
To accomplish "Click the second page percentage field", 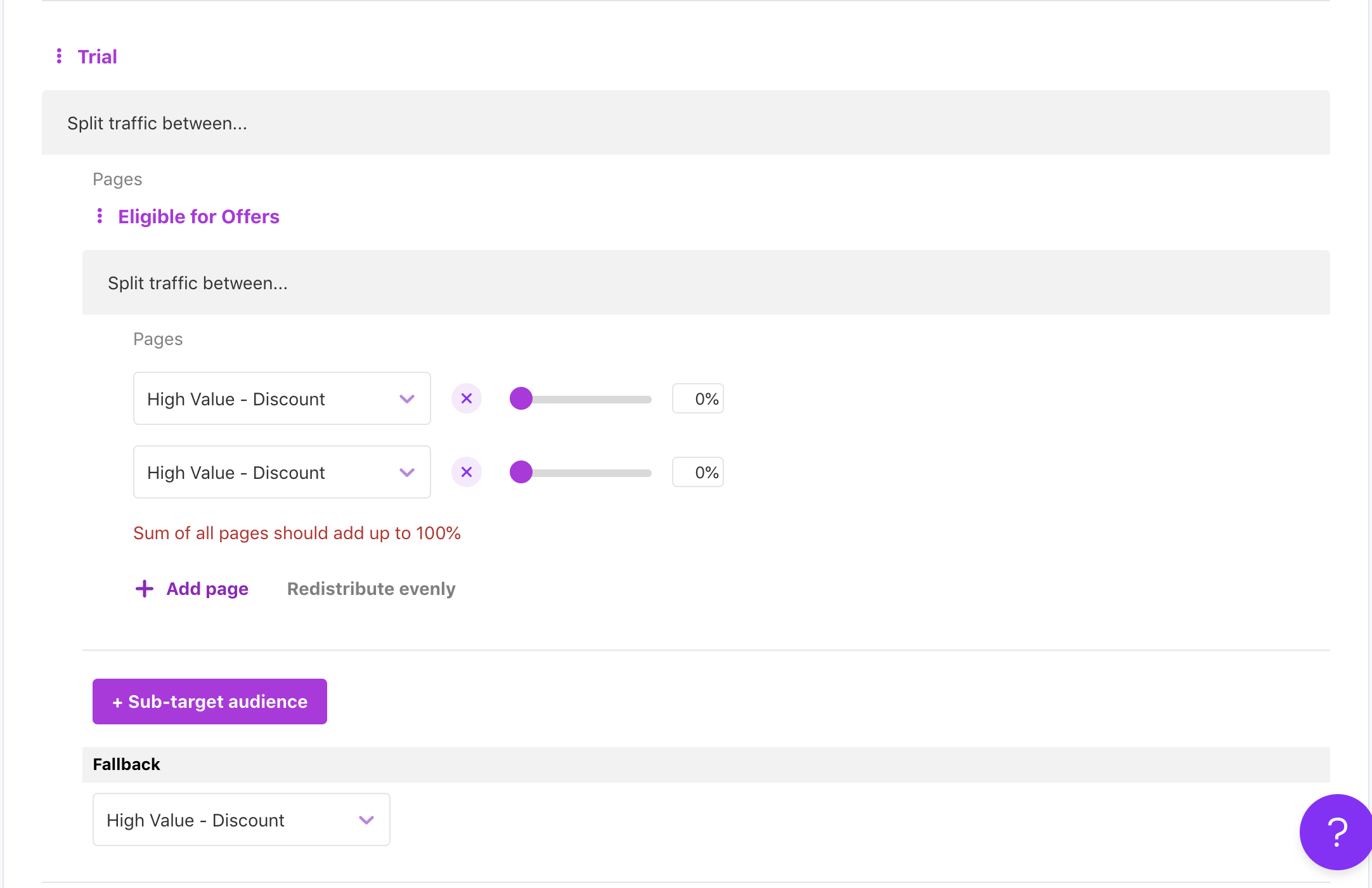I will [x=698, y=473].
